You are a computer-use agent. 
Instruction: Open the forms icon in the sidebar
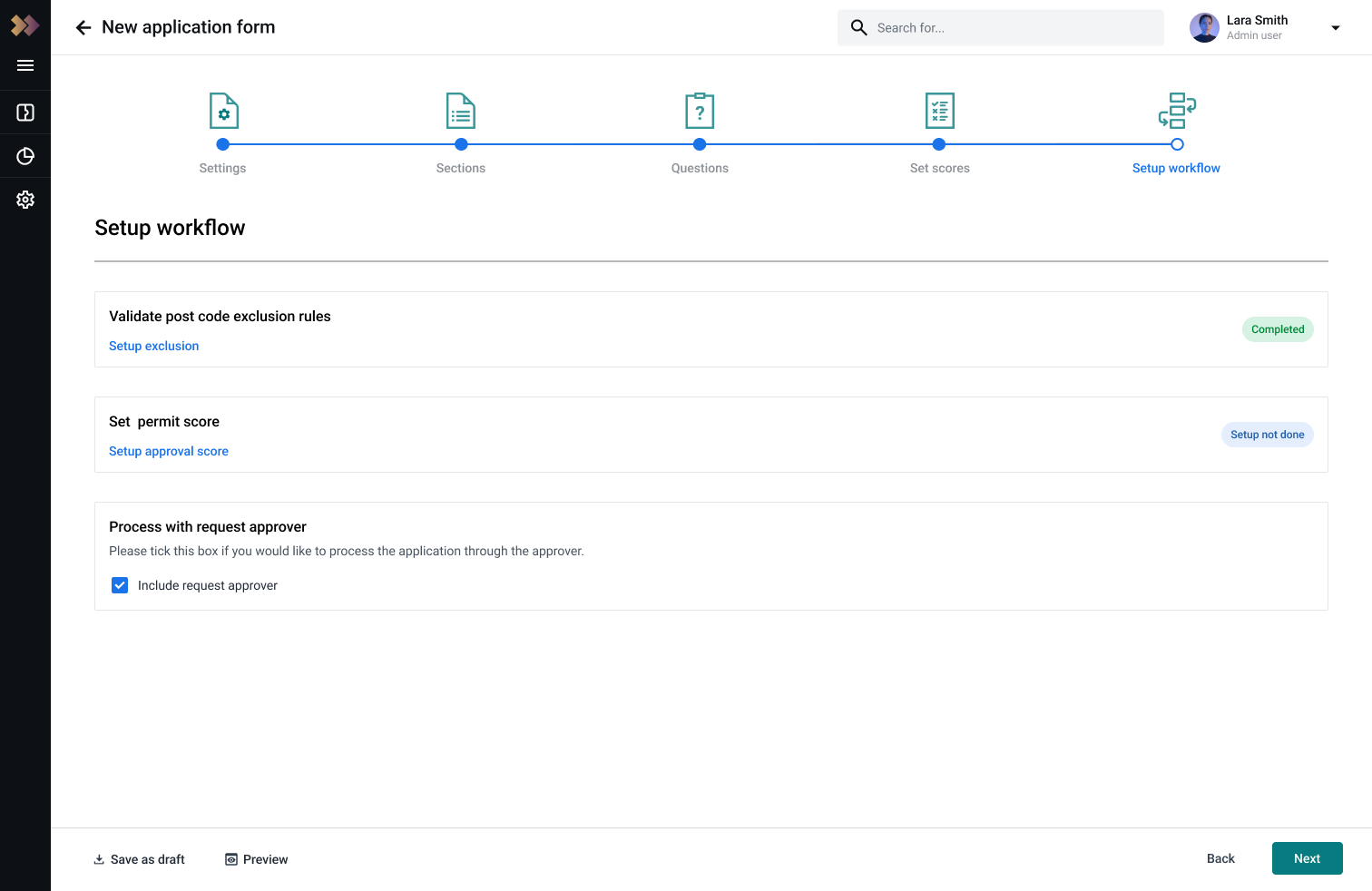tap(25, 113)
